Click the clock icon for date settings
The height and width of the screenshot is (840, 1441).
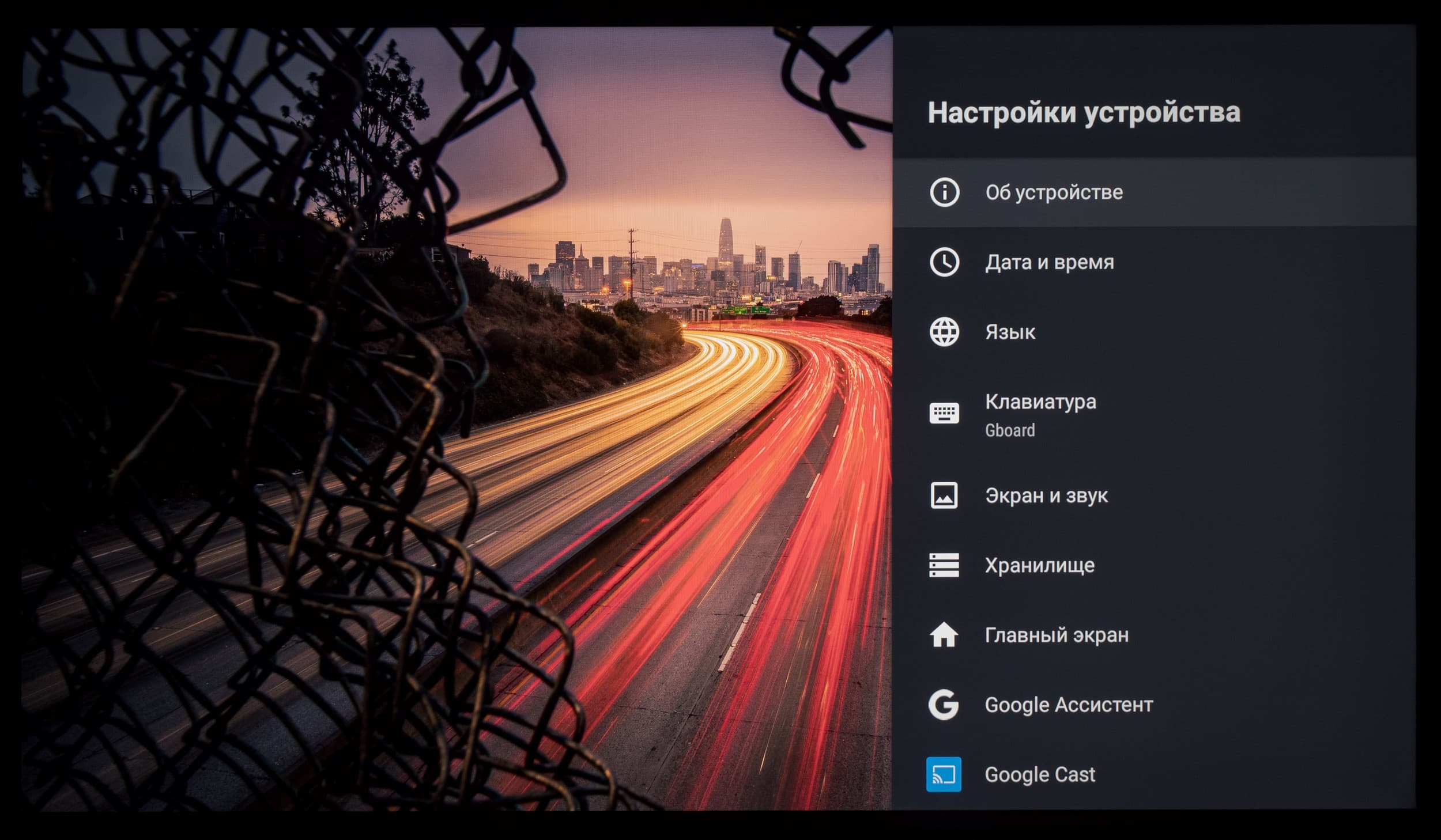pyautogui.click(x=944, y=262)
